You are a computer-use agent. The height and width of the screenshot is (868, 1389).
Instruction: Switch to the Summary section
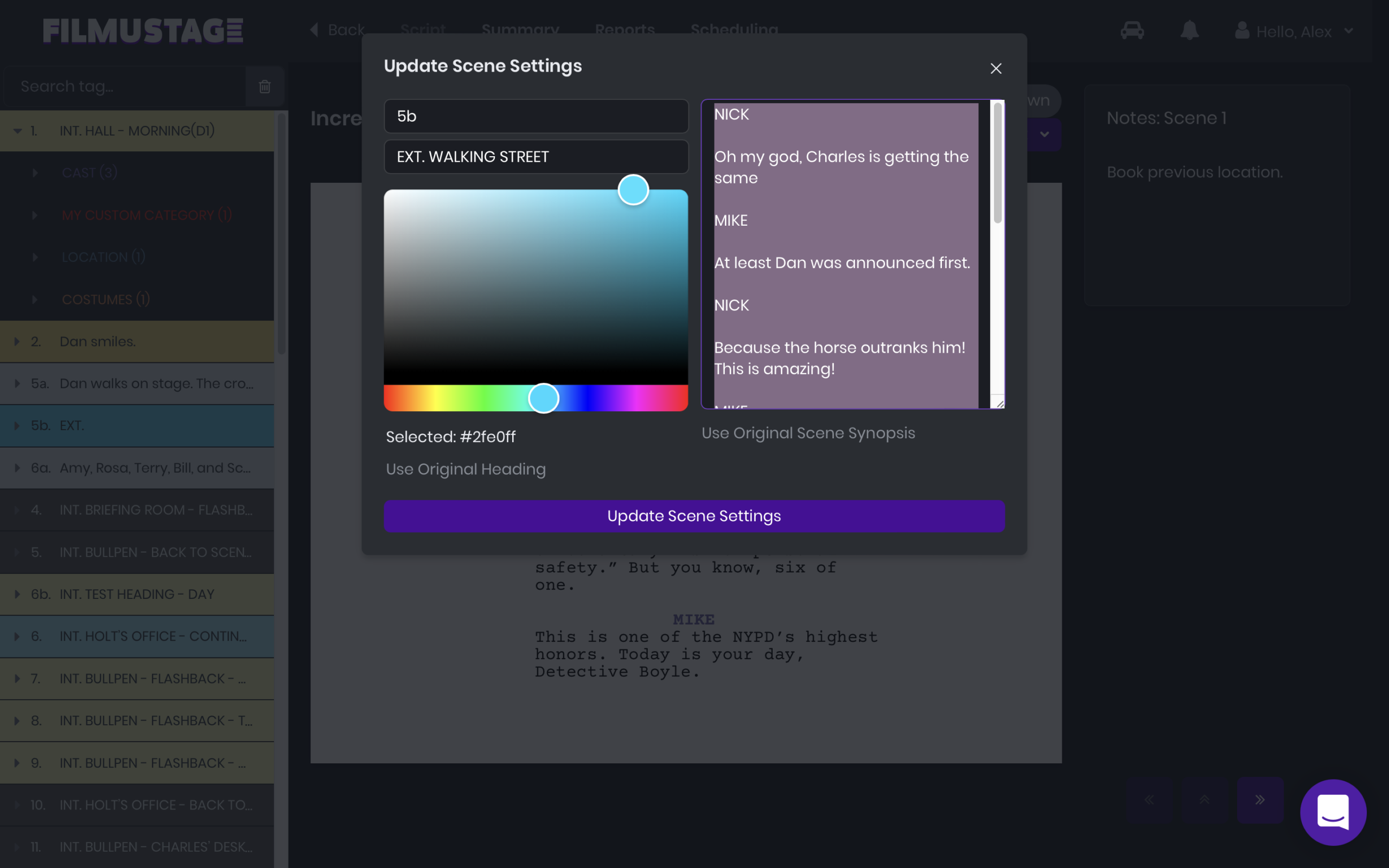click(x=520, y=30)
